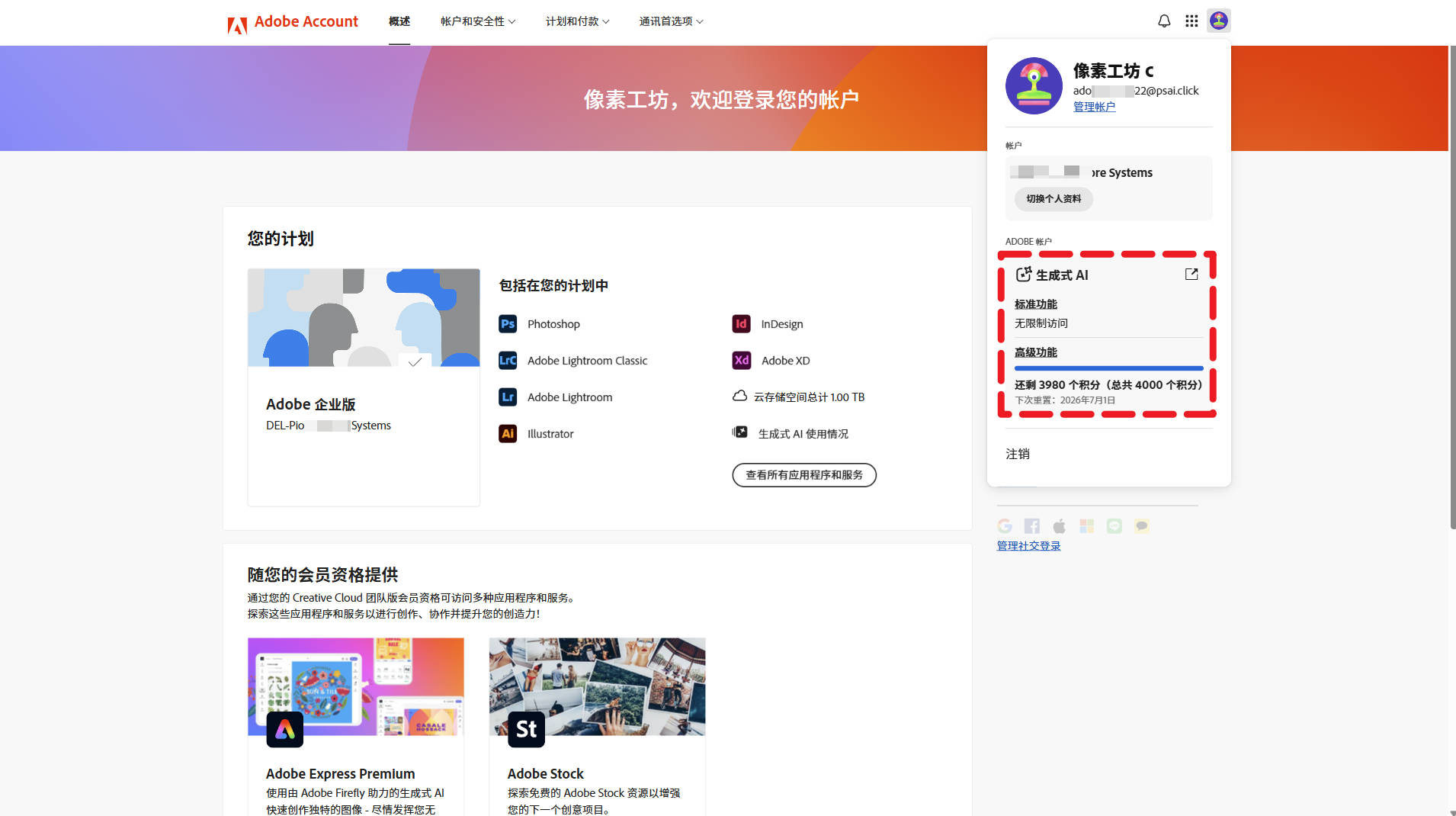
Task: Open 管理社交登录 link
Action: [1028, 546]
